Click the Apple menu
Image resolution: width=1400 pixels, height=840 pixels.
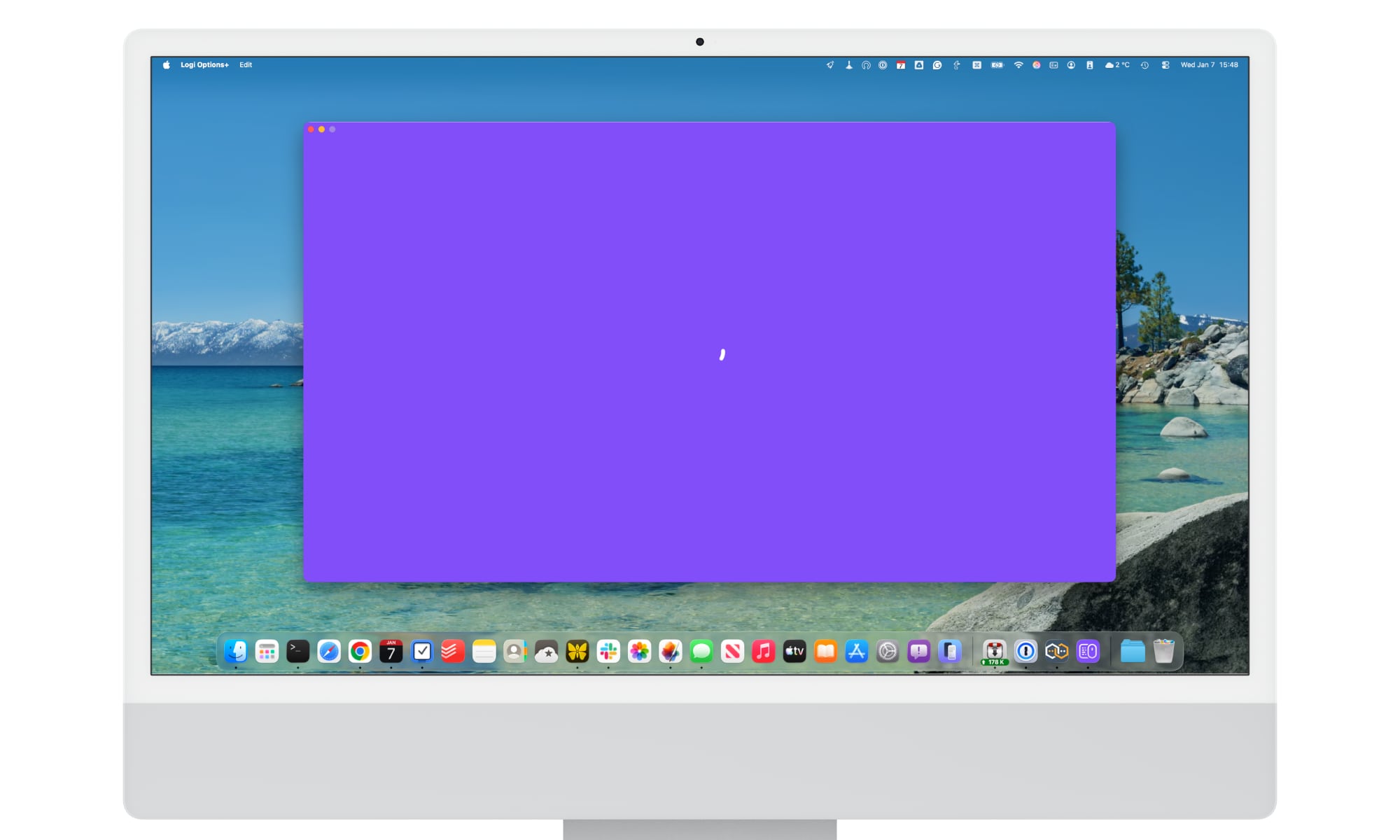tap(165, 64)
